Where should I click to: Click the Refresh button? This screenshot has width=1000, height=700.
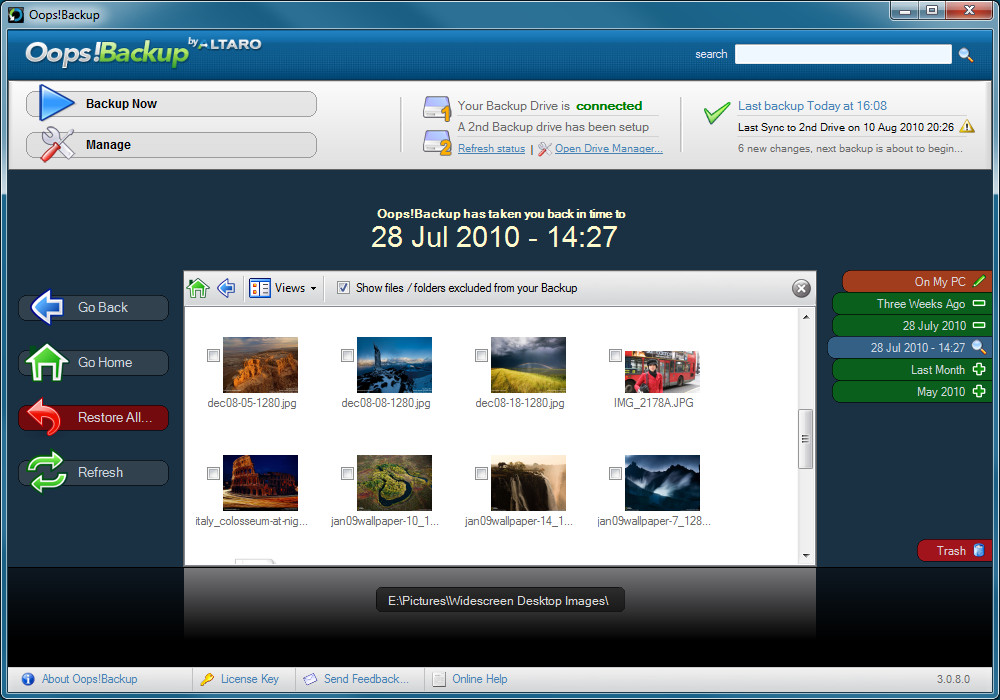pyautogui.click(x=94, y=472)
